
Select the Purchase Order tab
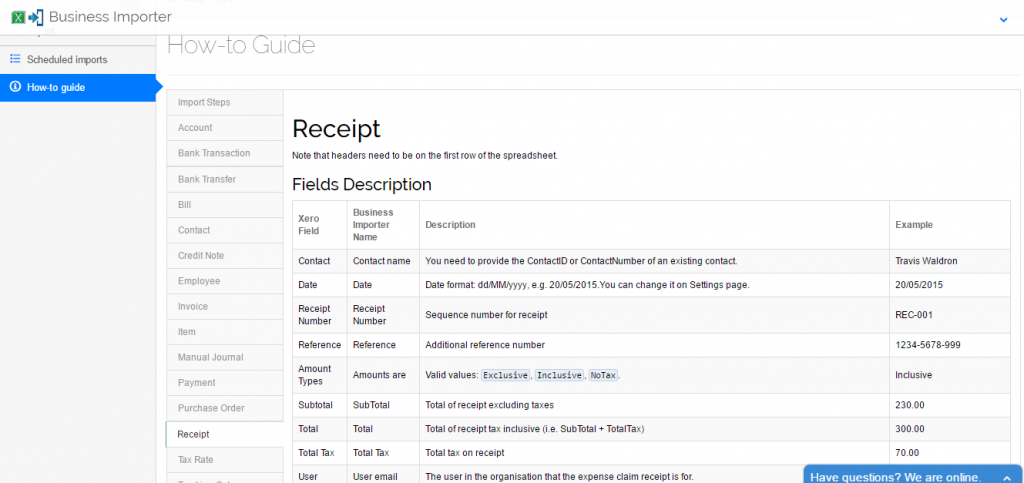pos(225,408)
